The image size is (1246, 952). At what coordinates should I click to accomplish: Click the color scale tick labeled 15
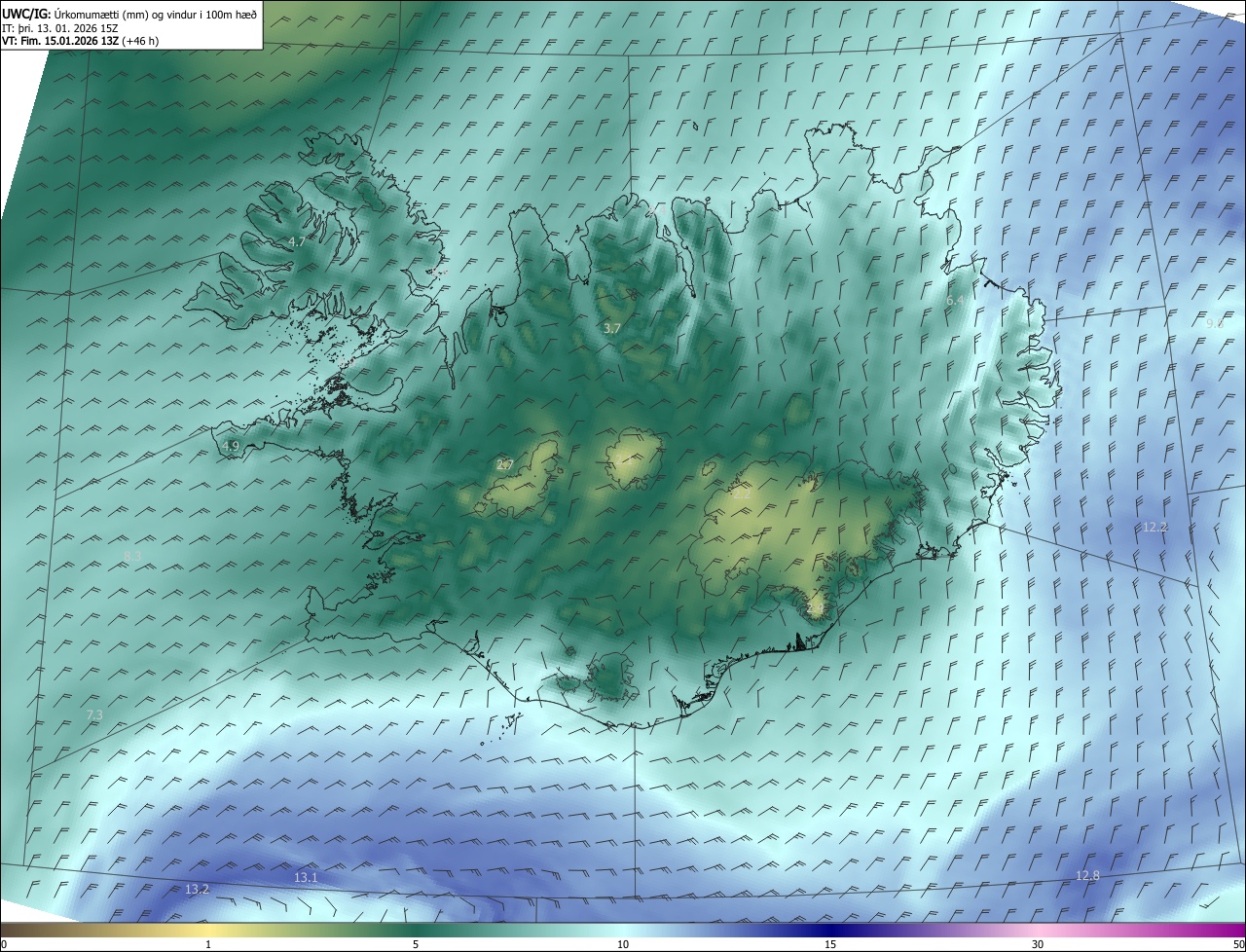pyautogui.click(x=830, y=944)
